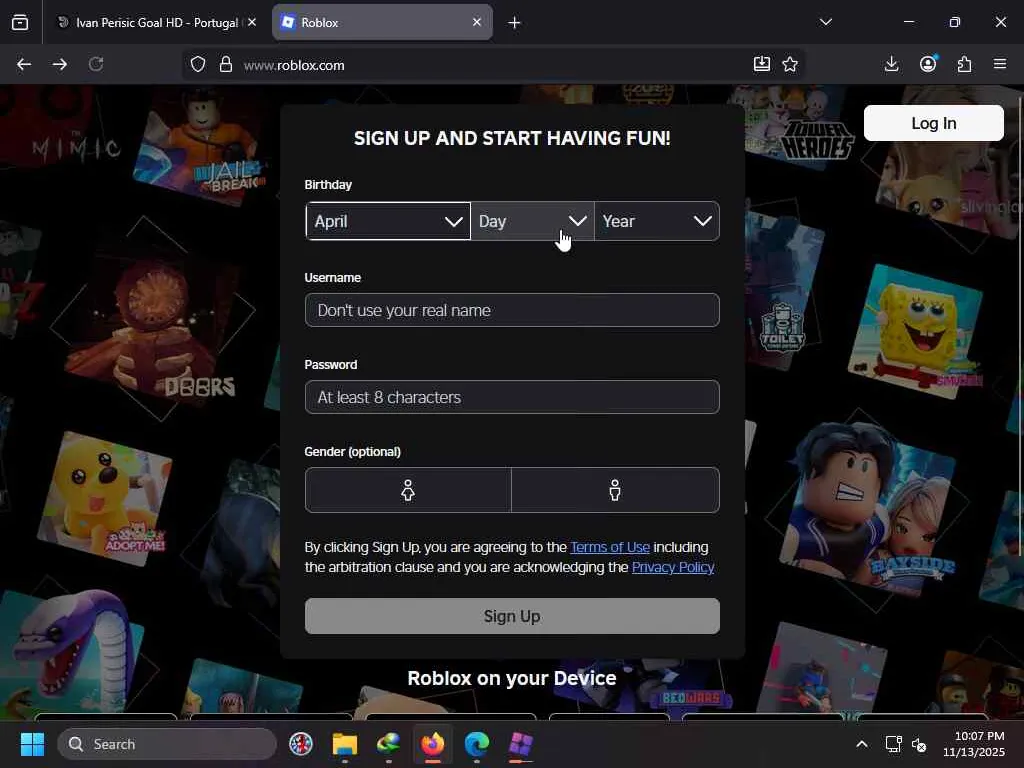
Task: Open the muted volume tray icon
Action: 919,744
